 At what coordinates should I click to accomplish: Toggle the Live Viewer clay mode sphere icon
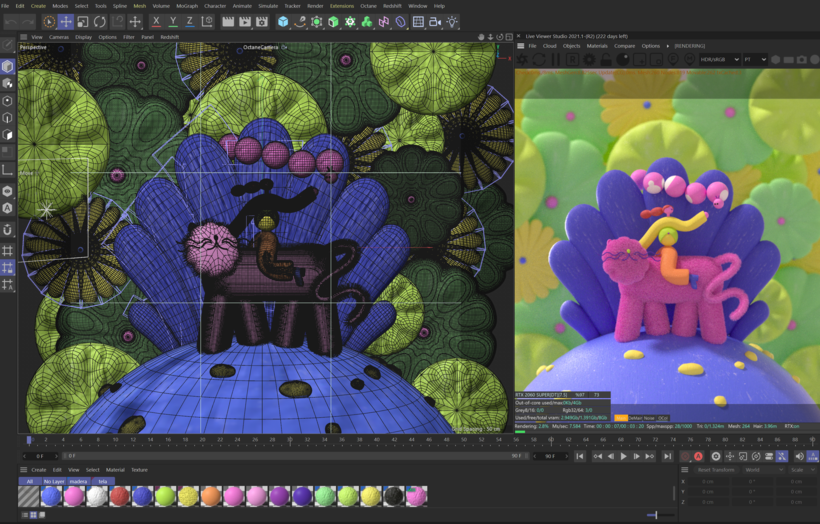(622, 60)
